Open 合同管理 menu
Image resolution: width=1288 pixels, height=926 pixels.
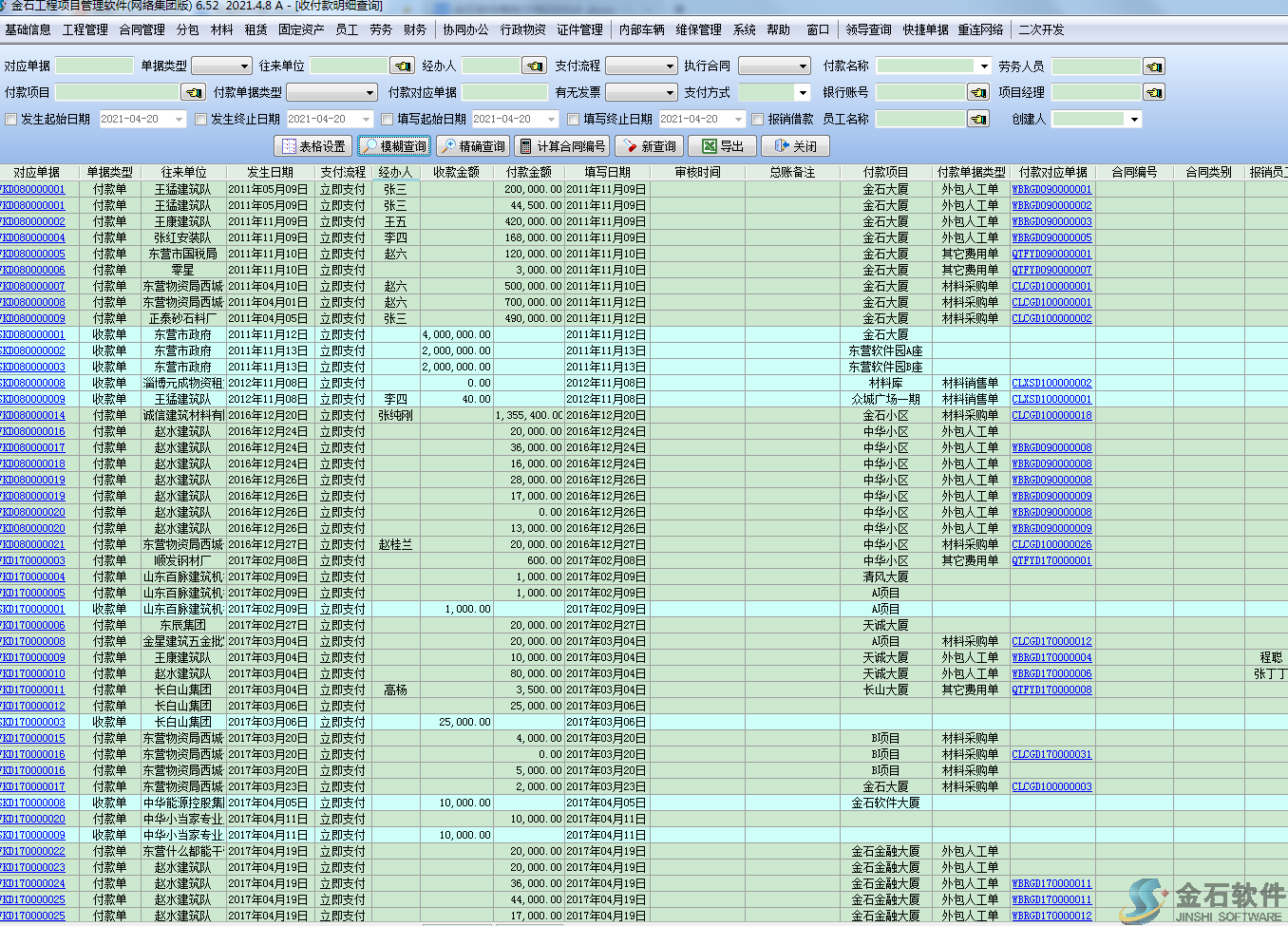142,29
